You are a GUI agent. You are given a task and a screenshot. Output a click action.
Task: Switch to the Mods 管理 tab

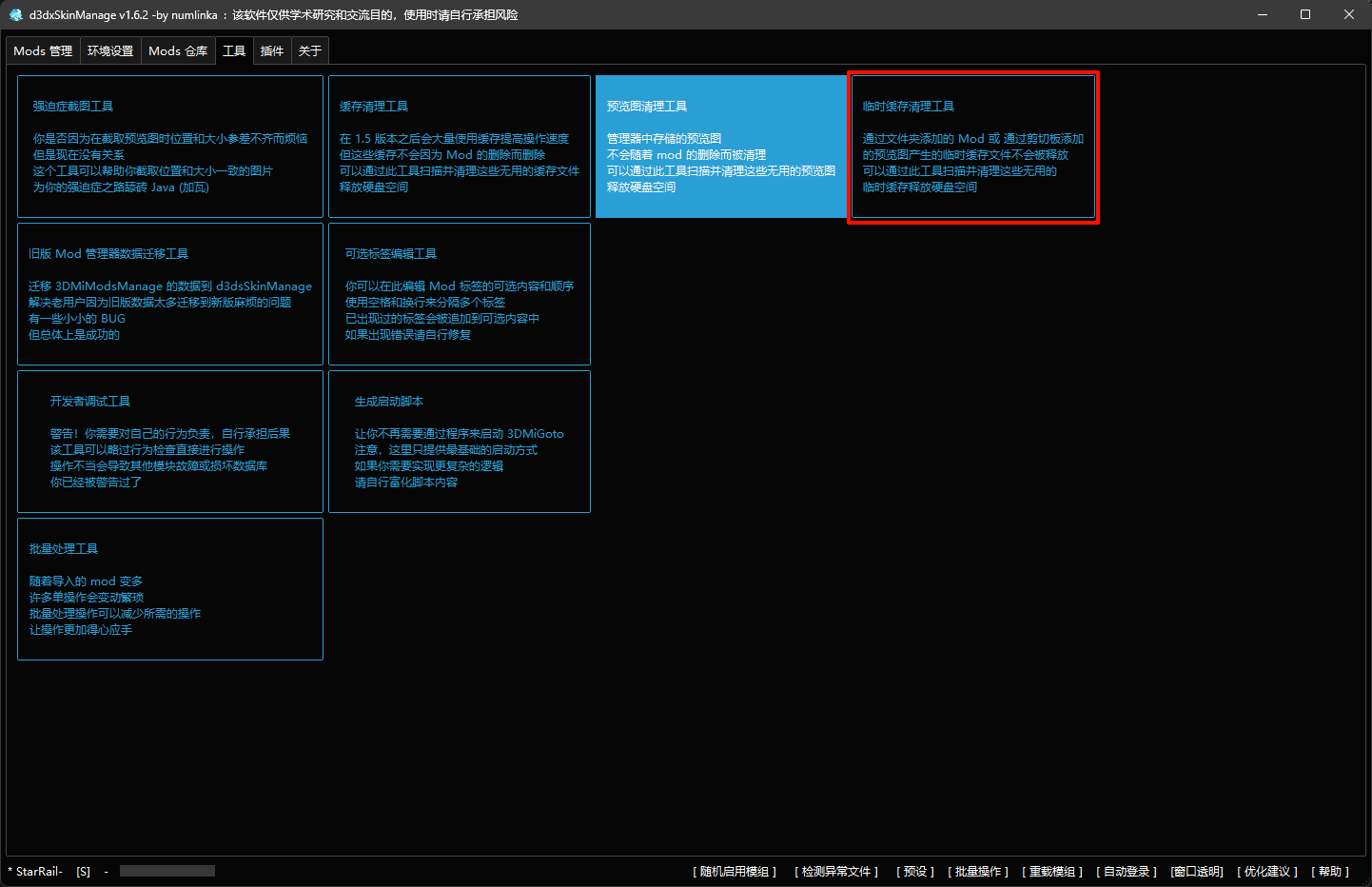[43, 50]
